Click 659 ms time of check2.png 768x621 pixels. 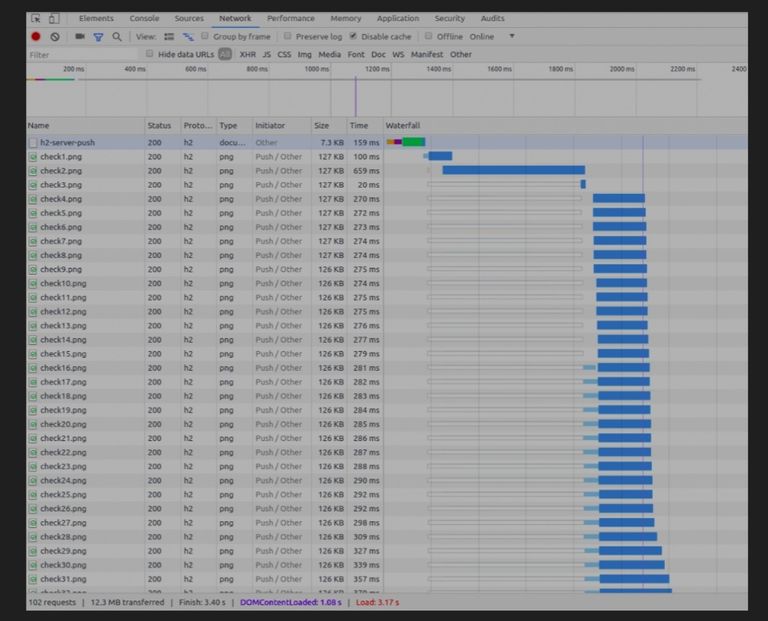point(366,171)
